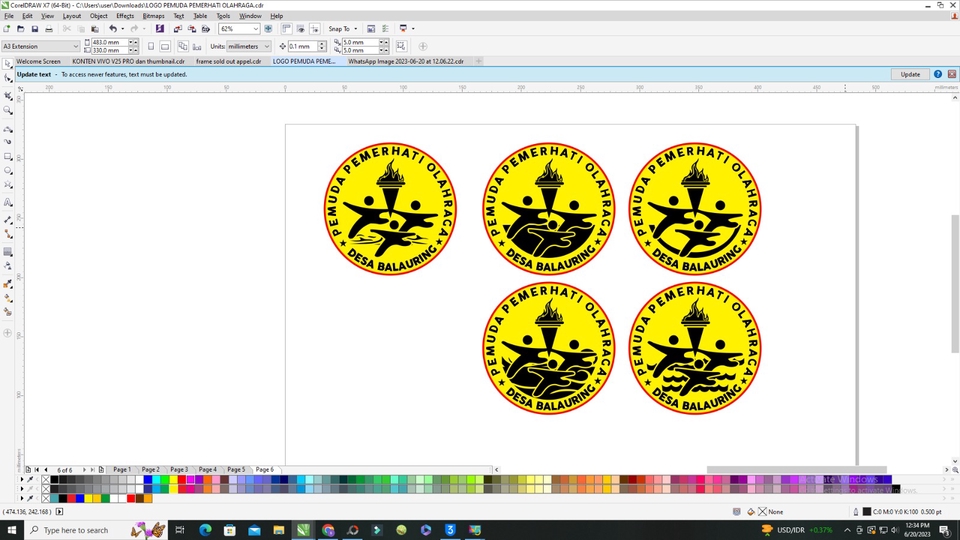
Task: Expand cursor coordinates flyout arrow in status bar
Action: click(59, 512)
